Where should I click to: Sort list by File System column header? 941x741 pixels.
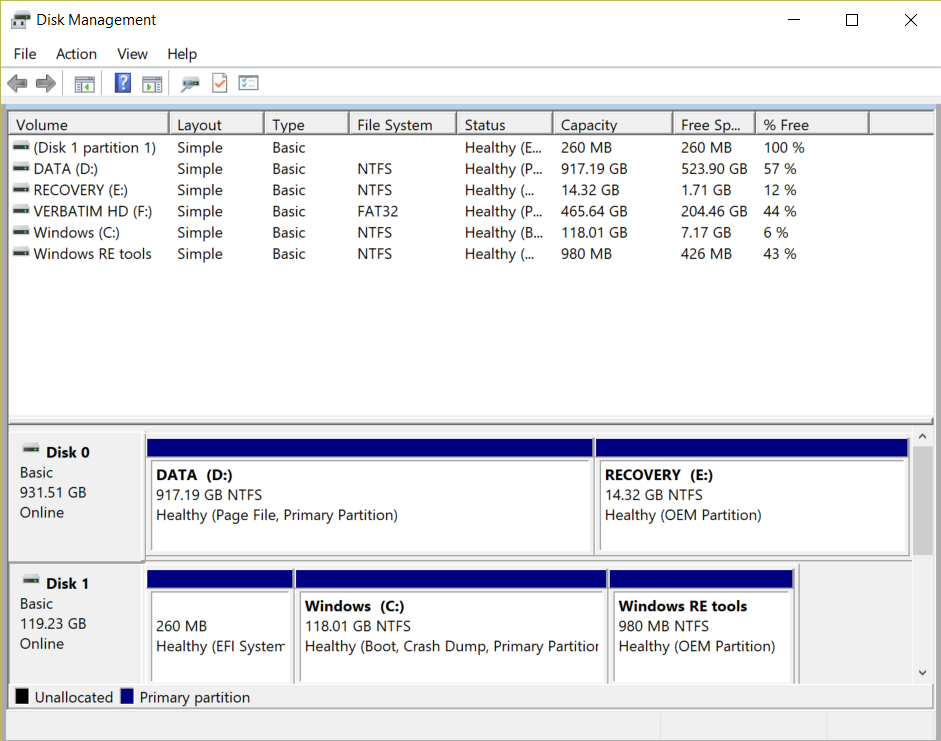click(x=395, y=125)
